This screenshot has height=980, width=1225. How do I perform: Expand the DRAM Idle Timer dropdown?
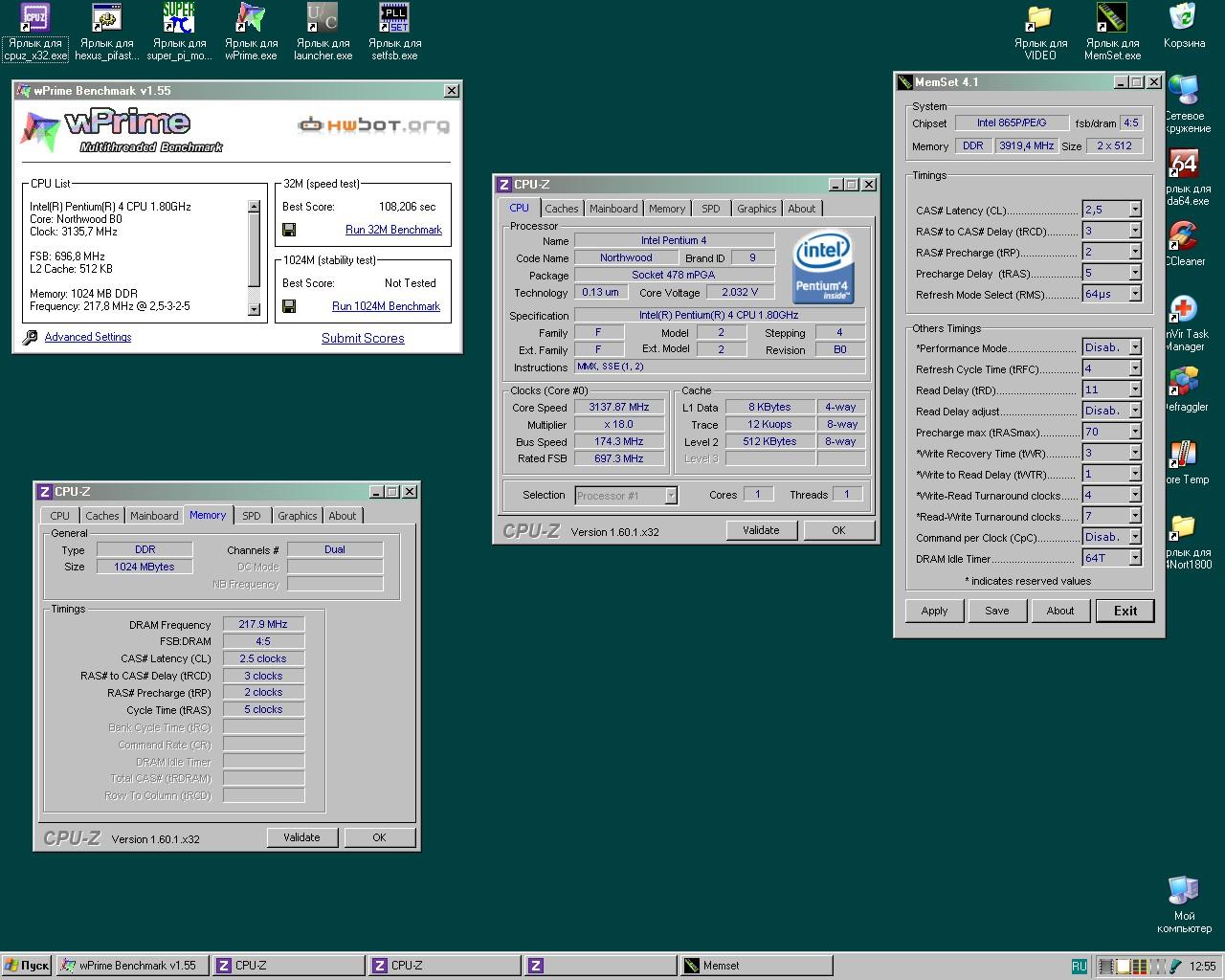[x=1135, y=558]
